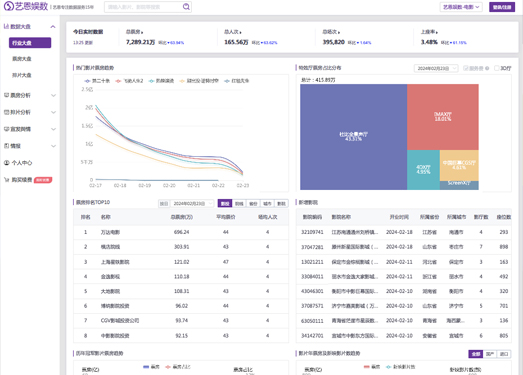Expand the 情报 sidebar section

(53, 146)
